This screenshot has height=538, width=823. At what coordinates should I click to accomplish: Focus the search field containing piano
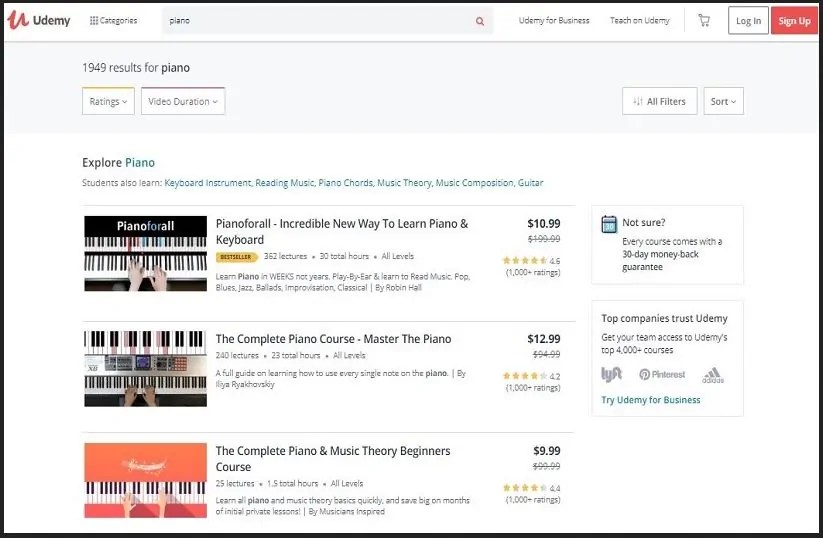point(328,21)
